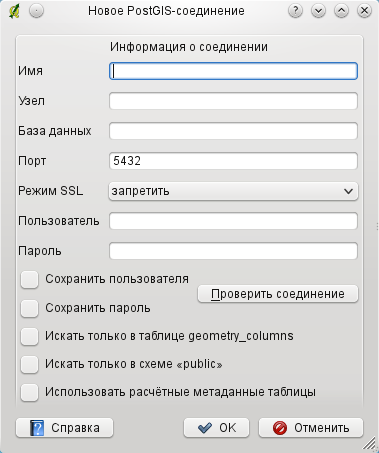The image size is (379, 453).
Task: Click the question mark help button in title bar
Action: click(295, 11)
